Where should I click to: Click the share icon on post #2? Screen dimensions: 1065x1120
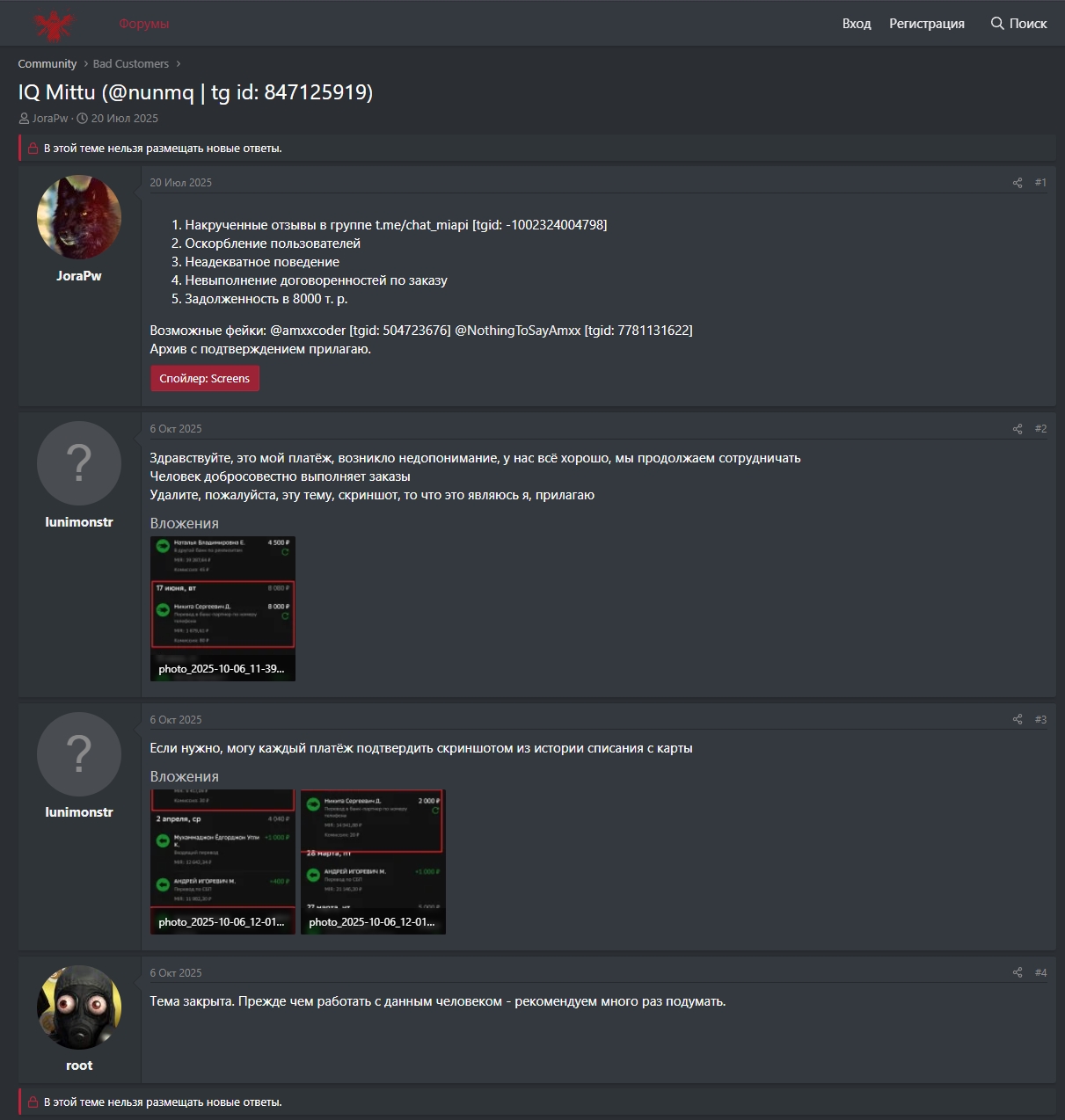click(1018, 429)
